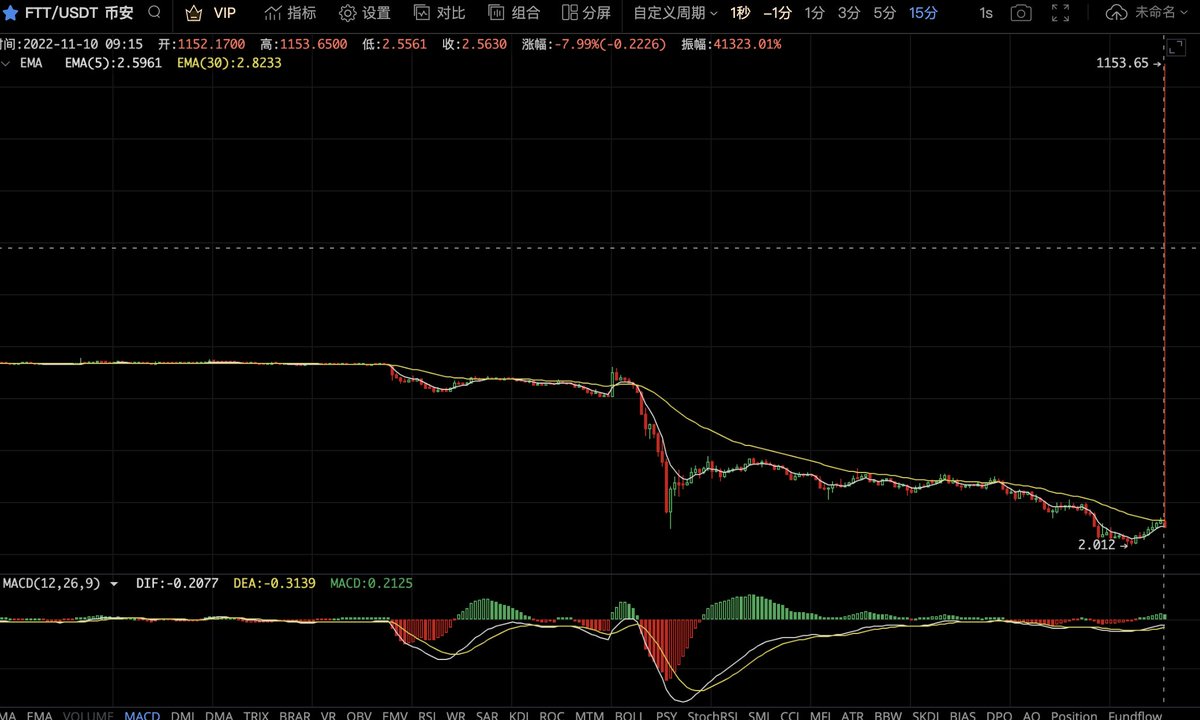Screen dimensions: 1200x720
Task: Select the 1分 interval
Action: pyautogui.click(x=815, y=13)
